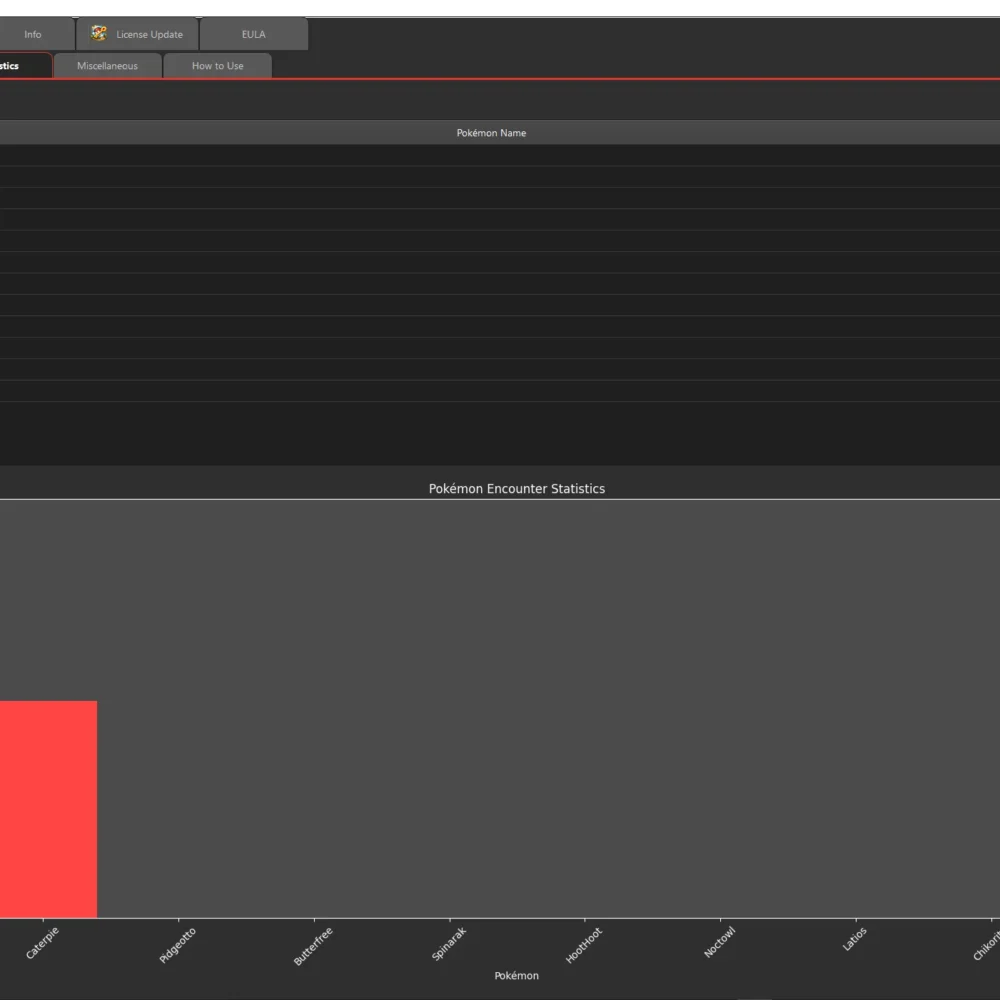Screen dimensions: 1000x1000
Task: Click the HootHoot axis label
Action: point(584,945)
